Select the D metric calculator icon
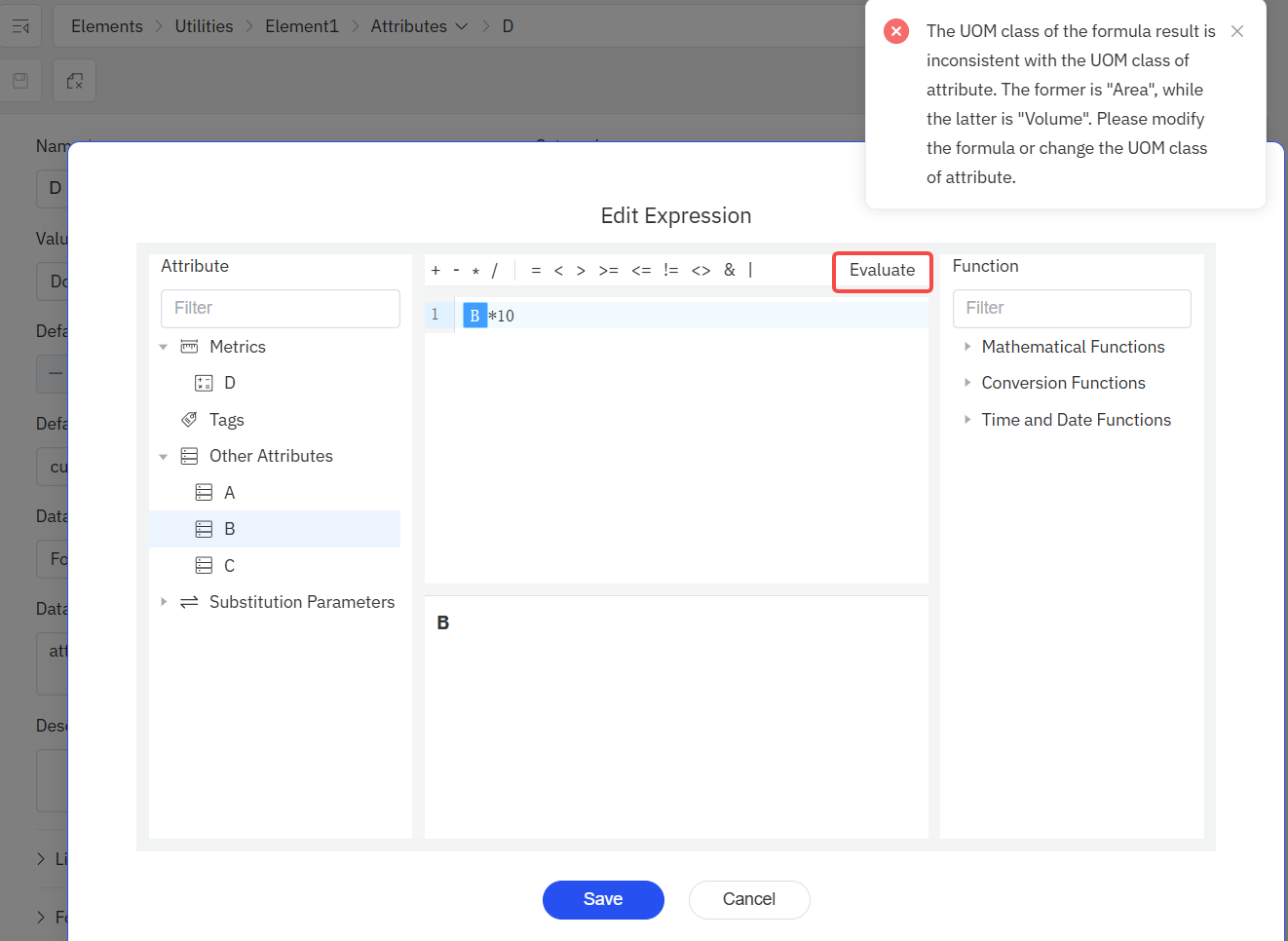Viewport: 1288px width, 941px height. (204, 383)
